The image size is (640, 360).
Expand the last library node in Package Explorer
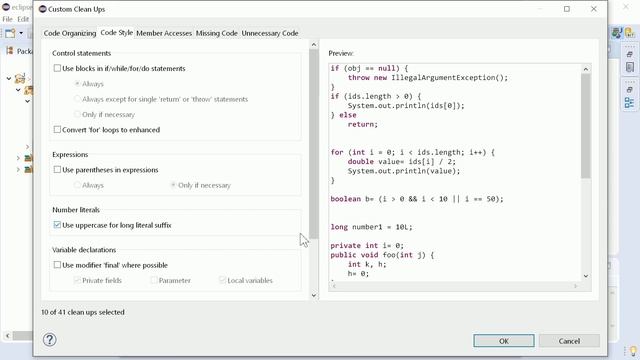[18, 169]
